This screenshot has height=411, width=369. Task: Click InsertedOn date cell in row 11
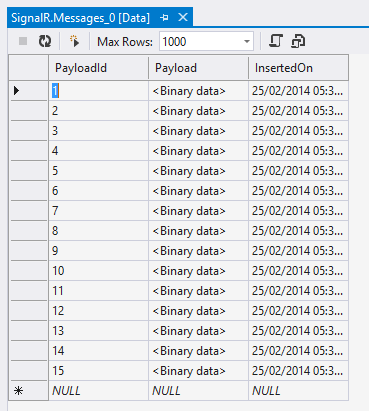pyautogui.click(x=298, y=291)
